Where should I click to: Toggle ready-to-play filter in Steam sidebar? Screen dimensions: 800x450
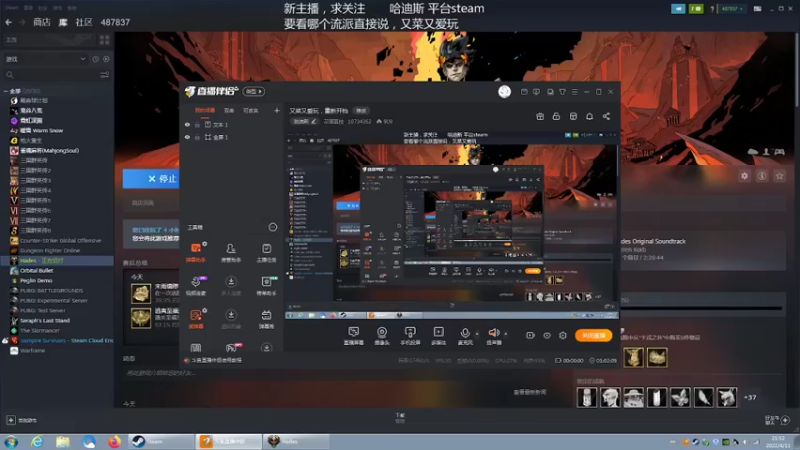click(106, 59)
